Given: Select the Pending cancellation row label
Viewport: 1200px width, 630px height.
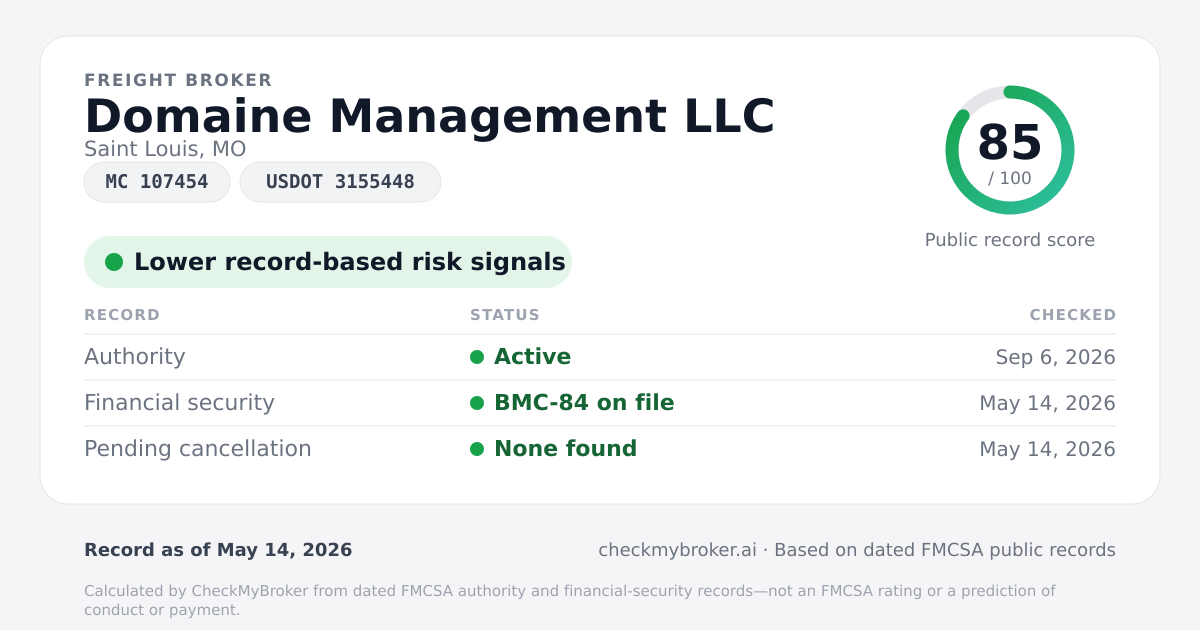Looking at the screenshot, I should (x=198, y=449).
